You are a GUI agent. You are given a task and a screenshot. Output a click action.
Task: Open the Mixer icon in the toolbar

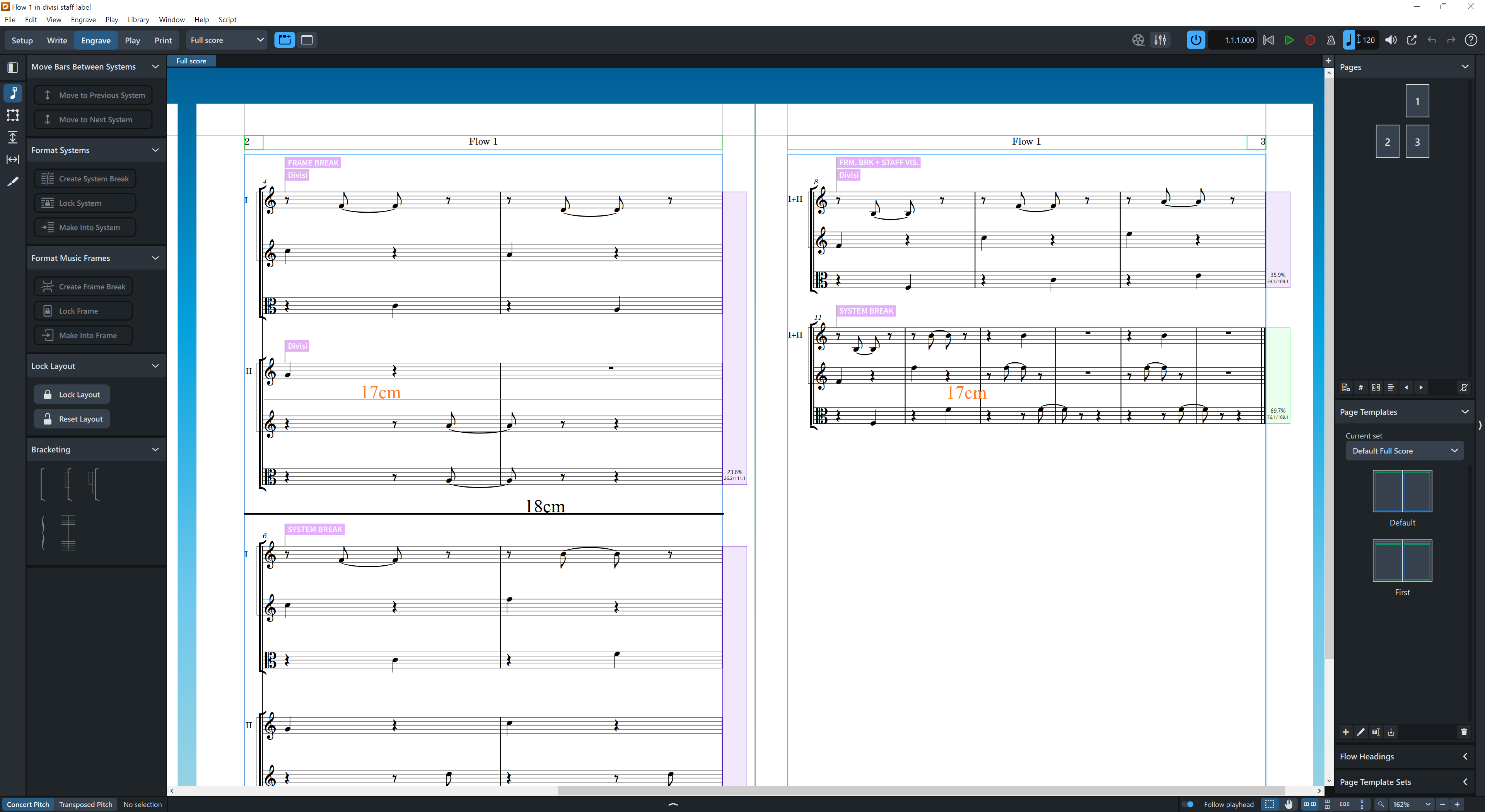[1160, 40]
